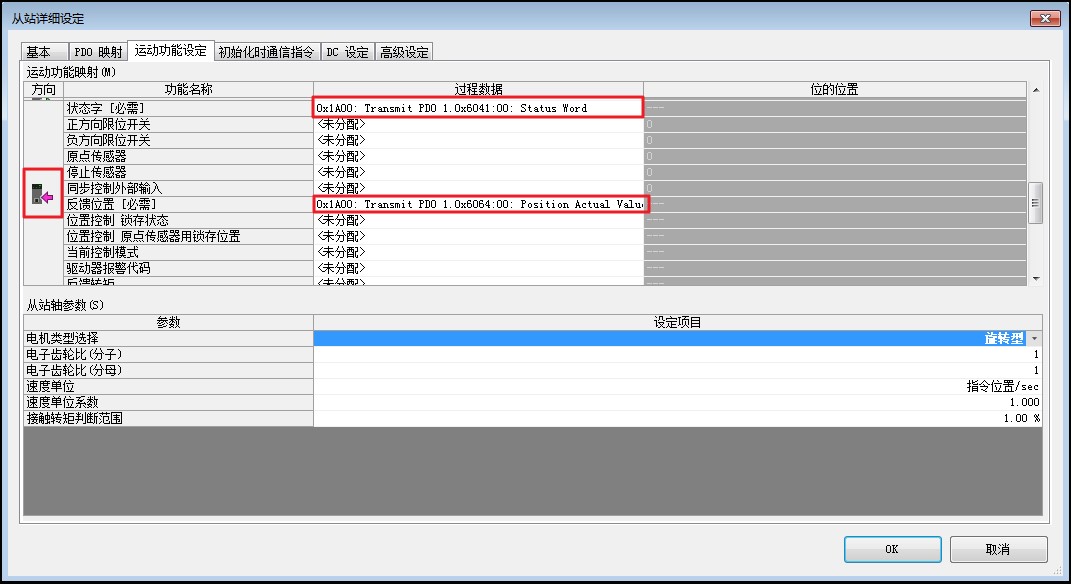Switch to the 基本 tab
Image resolution: width=1071 pixels, height=584 pixels.
click(39, 52)
